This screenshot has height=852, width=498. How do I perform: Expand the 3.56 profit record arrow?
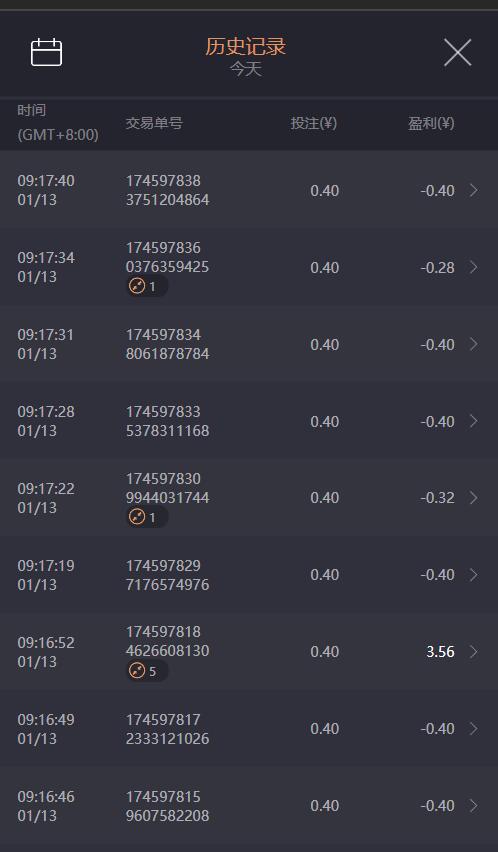coord(474,651)
